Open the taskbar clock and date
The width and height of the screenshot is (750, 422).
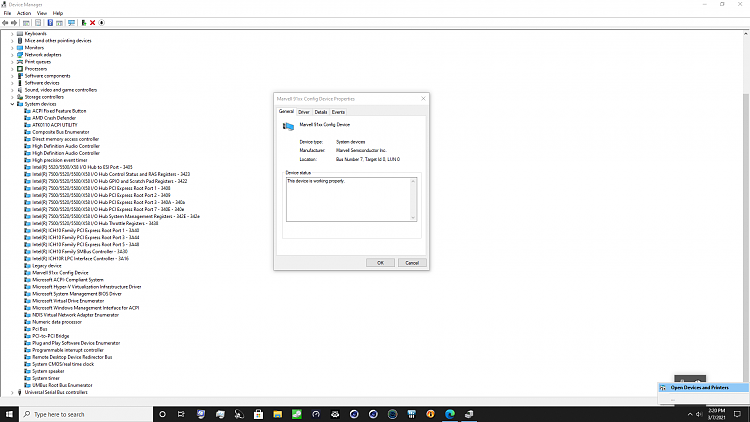click(x=717, y=414)
